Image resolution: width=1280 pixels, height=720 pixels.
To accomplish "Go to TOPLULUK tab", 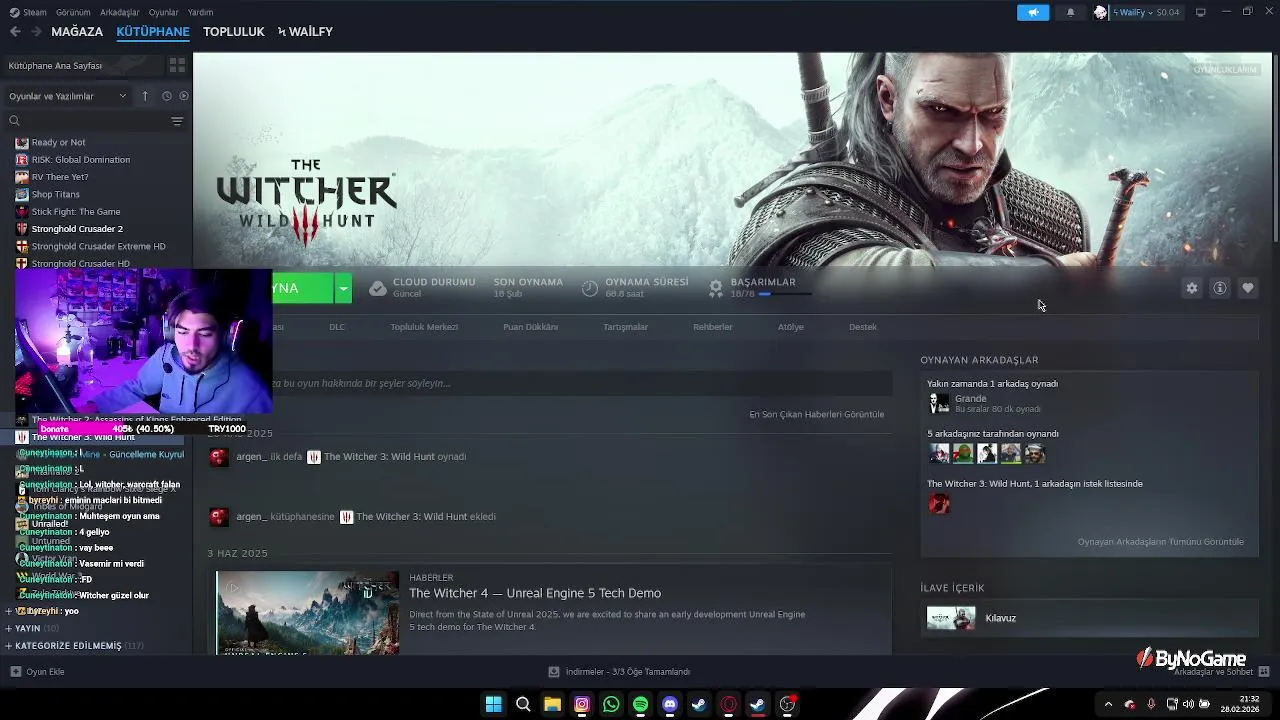I will point(234,32).
